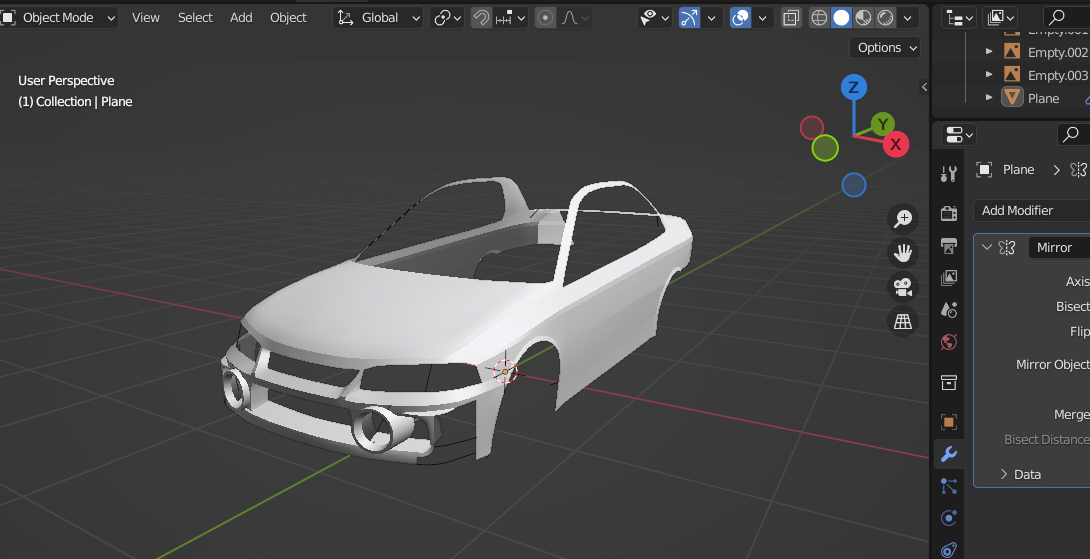The image size is (1090, 559).
Task: Open the Object Mode dropdown
Action: point(58,18)
